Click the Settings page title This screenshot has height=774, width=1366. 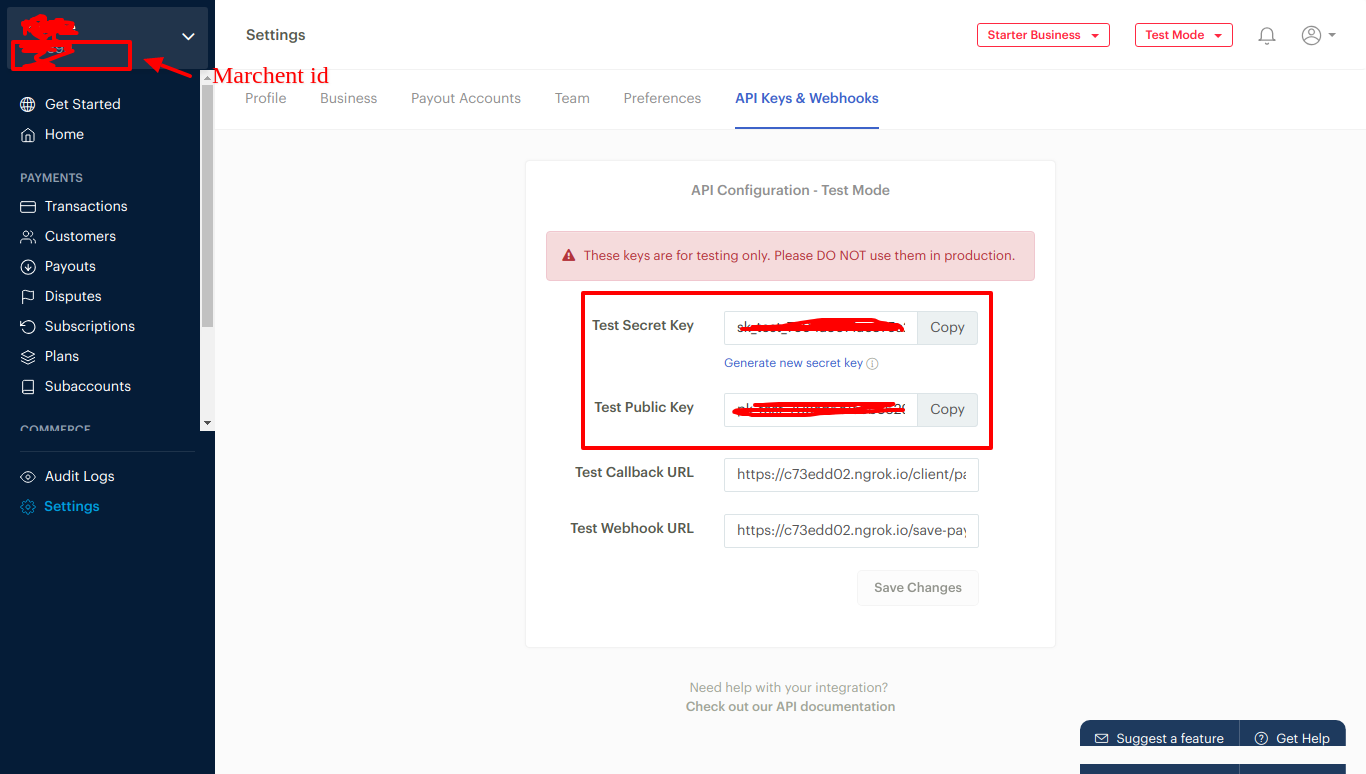tap(275, 35)
